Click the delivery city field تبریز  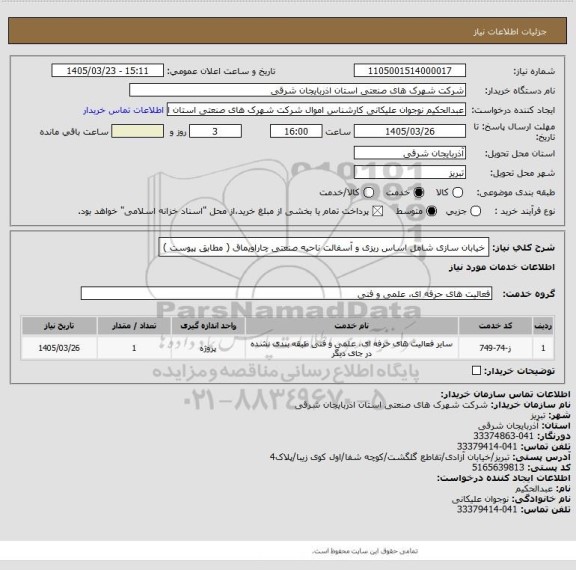tap(410, 173)
